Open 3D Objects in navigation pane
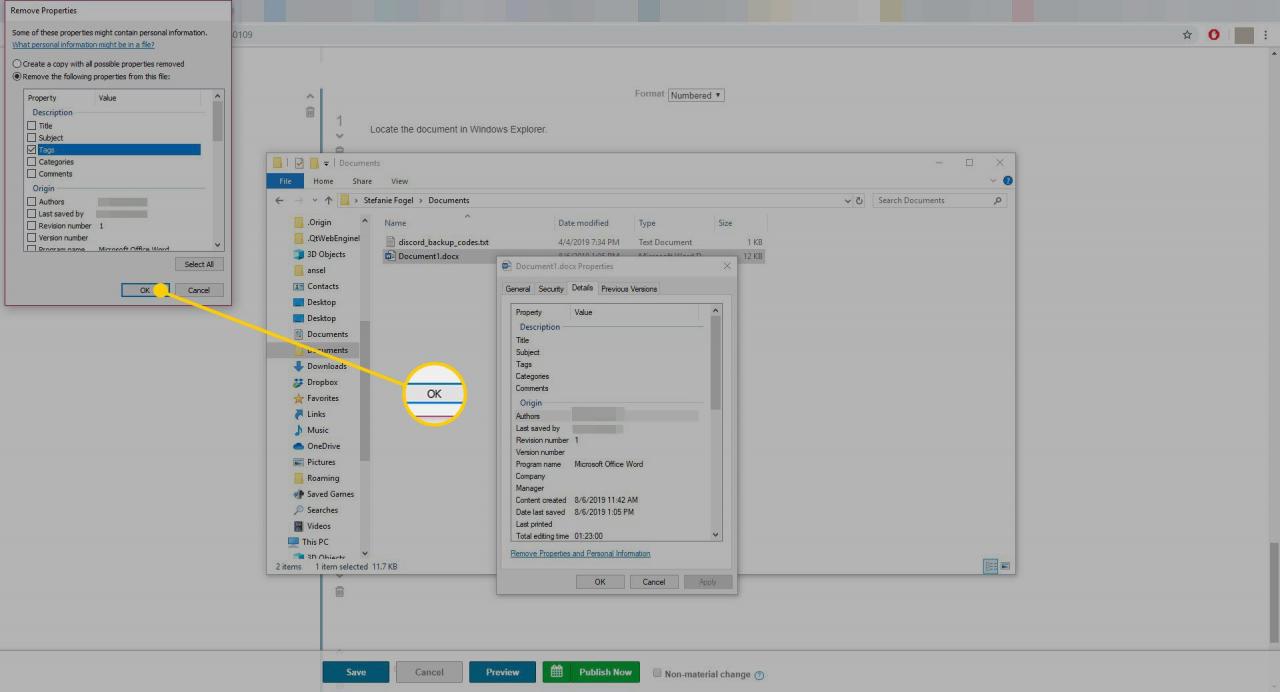This screenshot has height=692, width=1280. click(320, 254)
